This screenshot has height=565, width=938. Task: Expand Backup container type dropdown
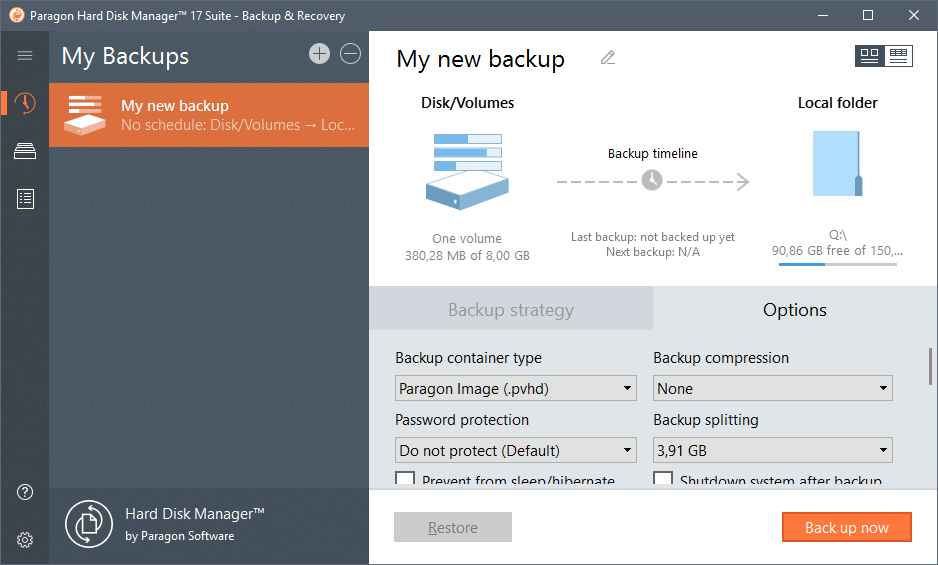516,388
